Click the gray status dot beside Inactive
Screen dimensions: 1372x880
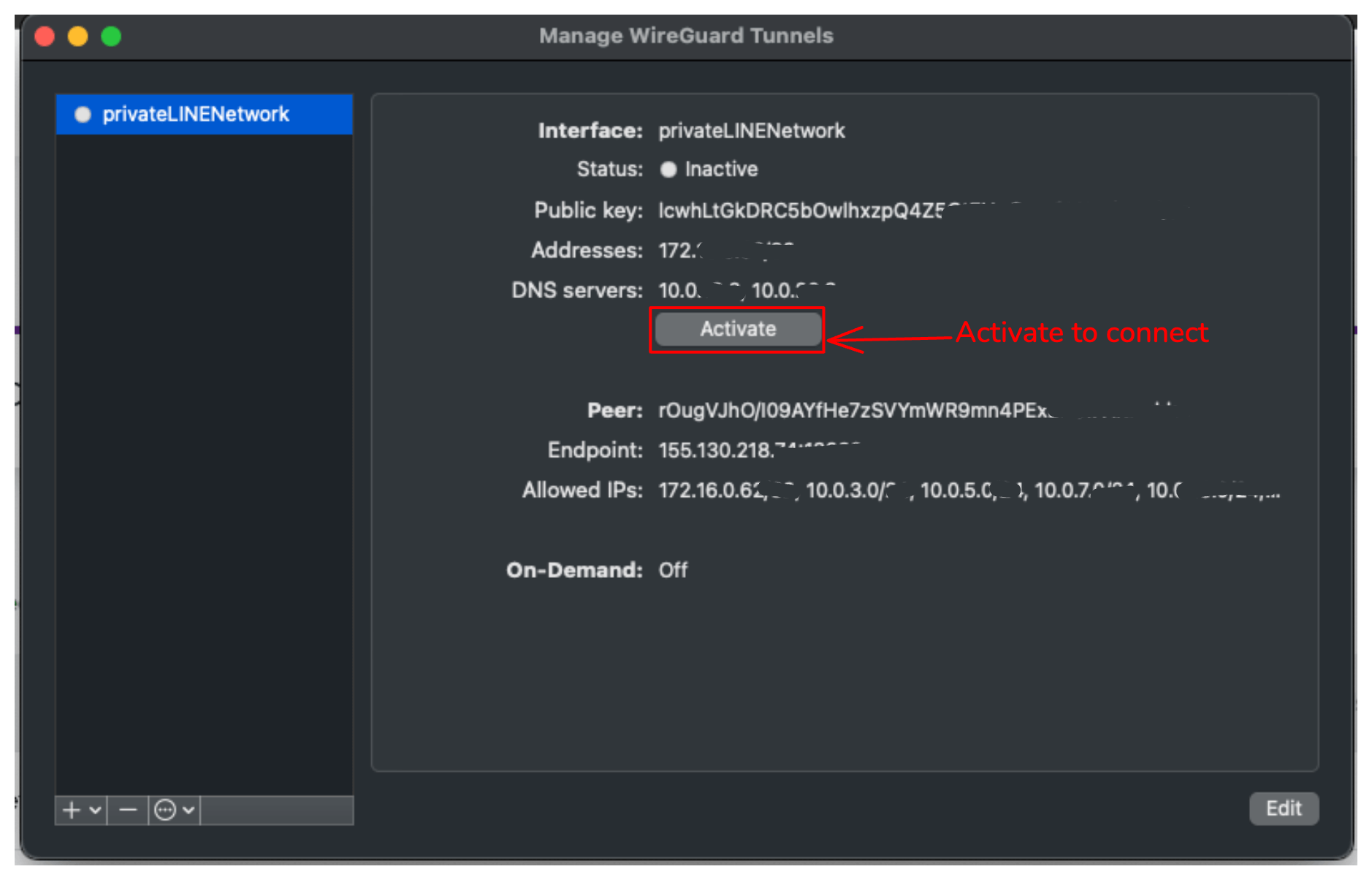tap(668, 170)
